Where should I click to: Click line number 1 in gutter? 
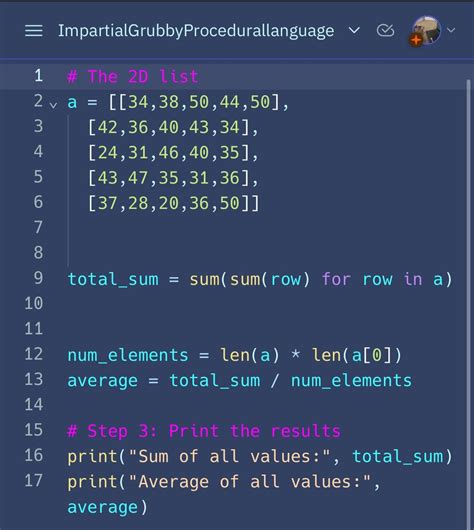[39, 75]
